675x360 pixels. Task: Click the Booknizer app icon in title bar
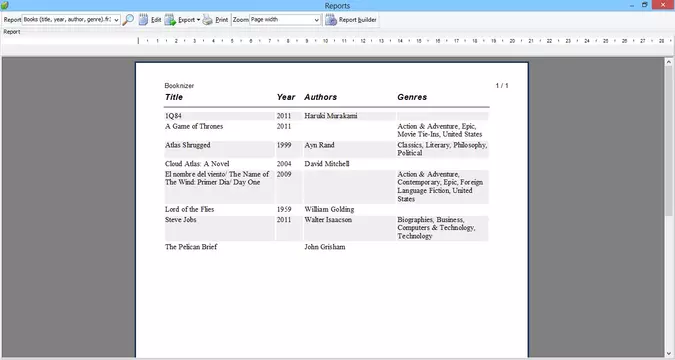pos(4,5)
